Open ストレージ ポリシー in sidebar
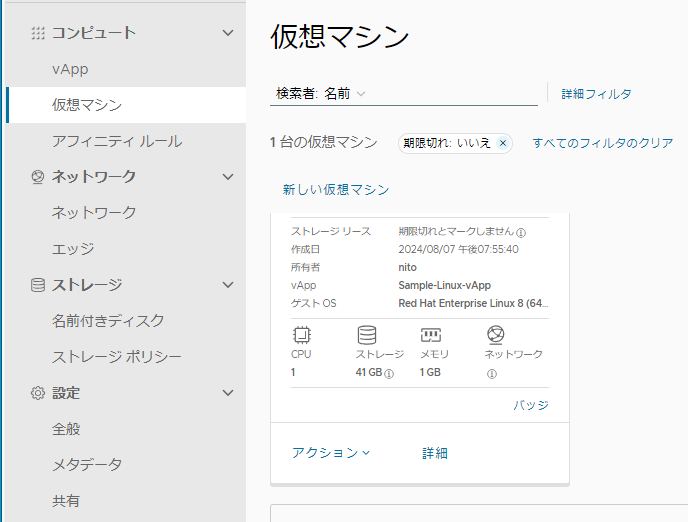The image size is (688, 522). click(x=116, y=357)
